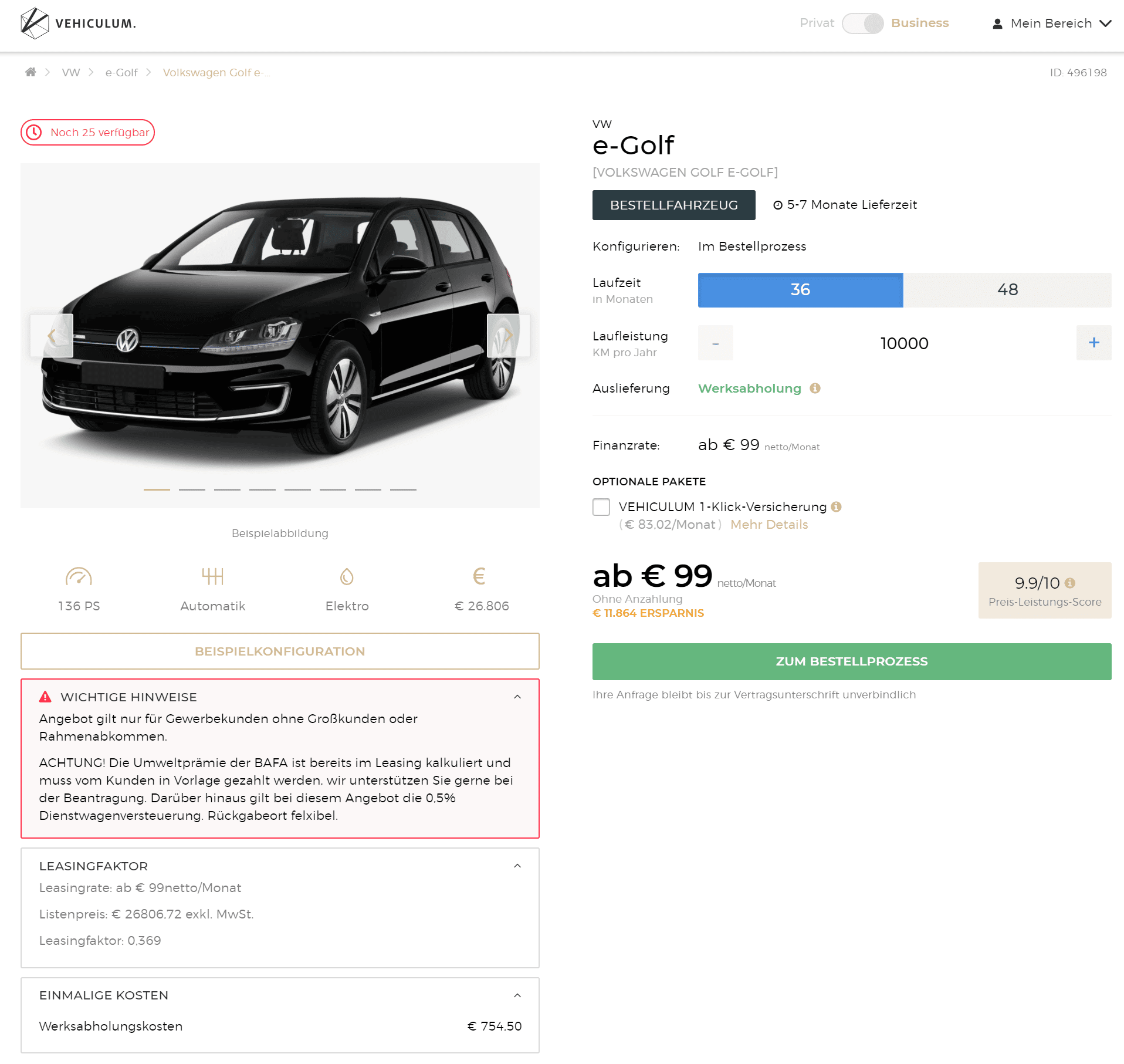
Task: Show next car image arrow
Action: [x=508, y=336]
